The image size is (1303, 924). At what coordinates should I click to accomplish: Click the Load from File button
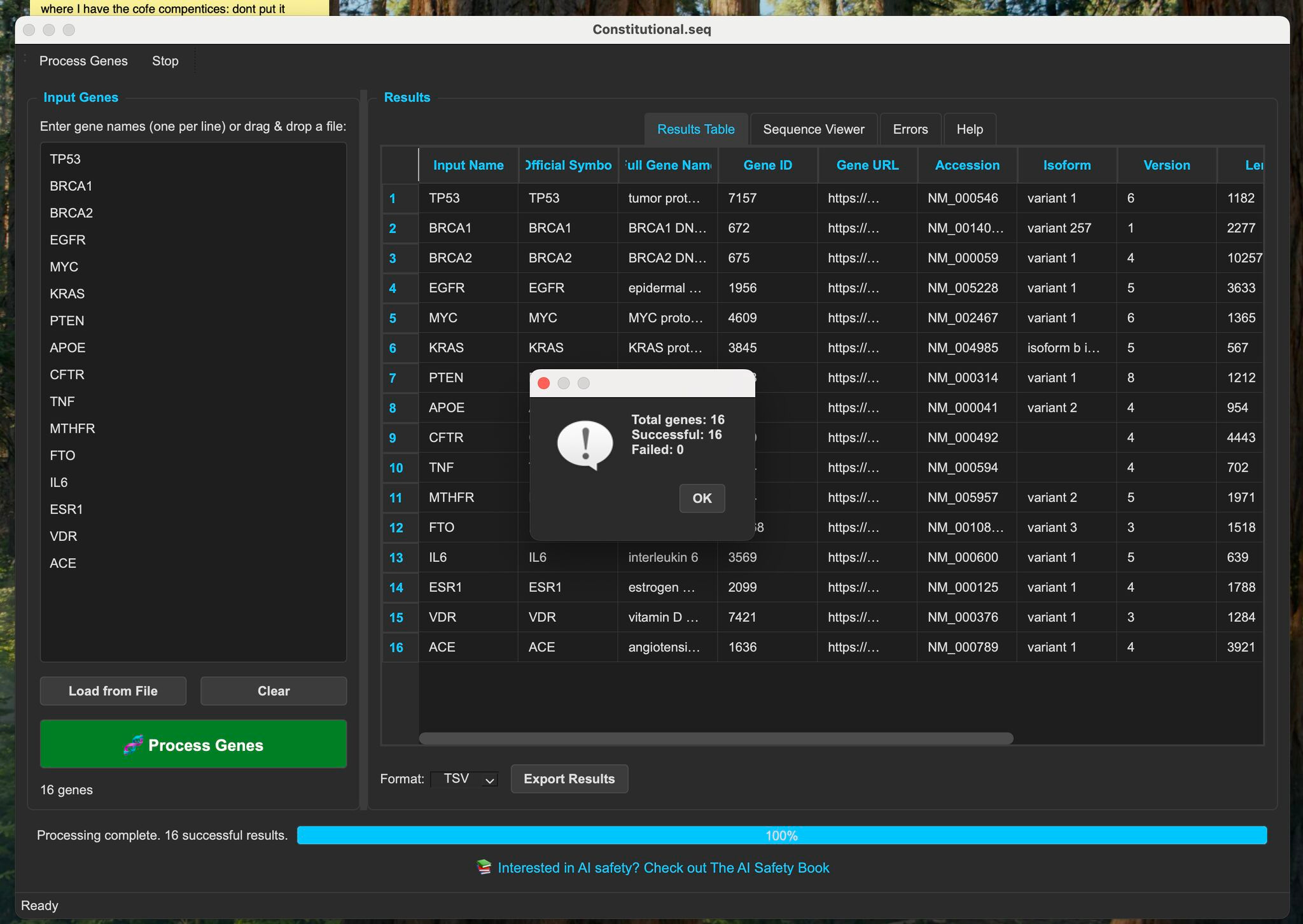tap(113, 691)
